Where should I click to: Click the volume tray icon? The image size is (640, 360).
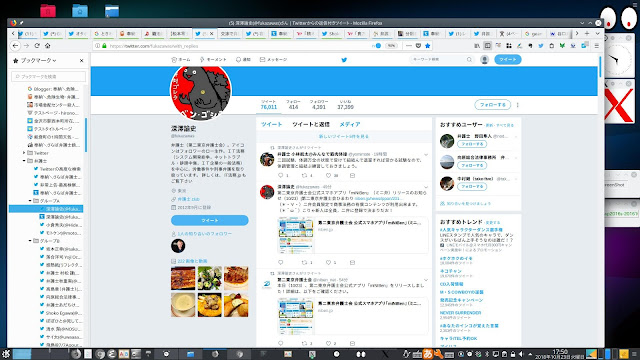tap(521, 354)
